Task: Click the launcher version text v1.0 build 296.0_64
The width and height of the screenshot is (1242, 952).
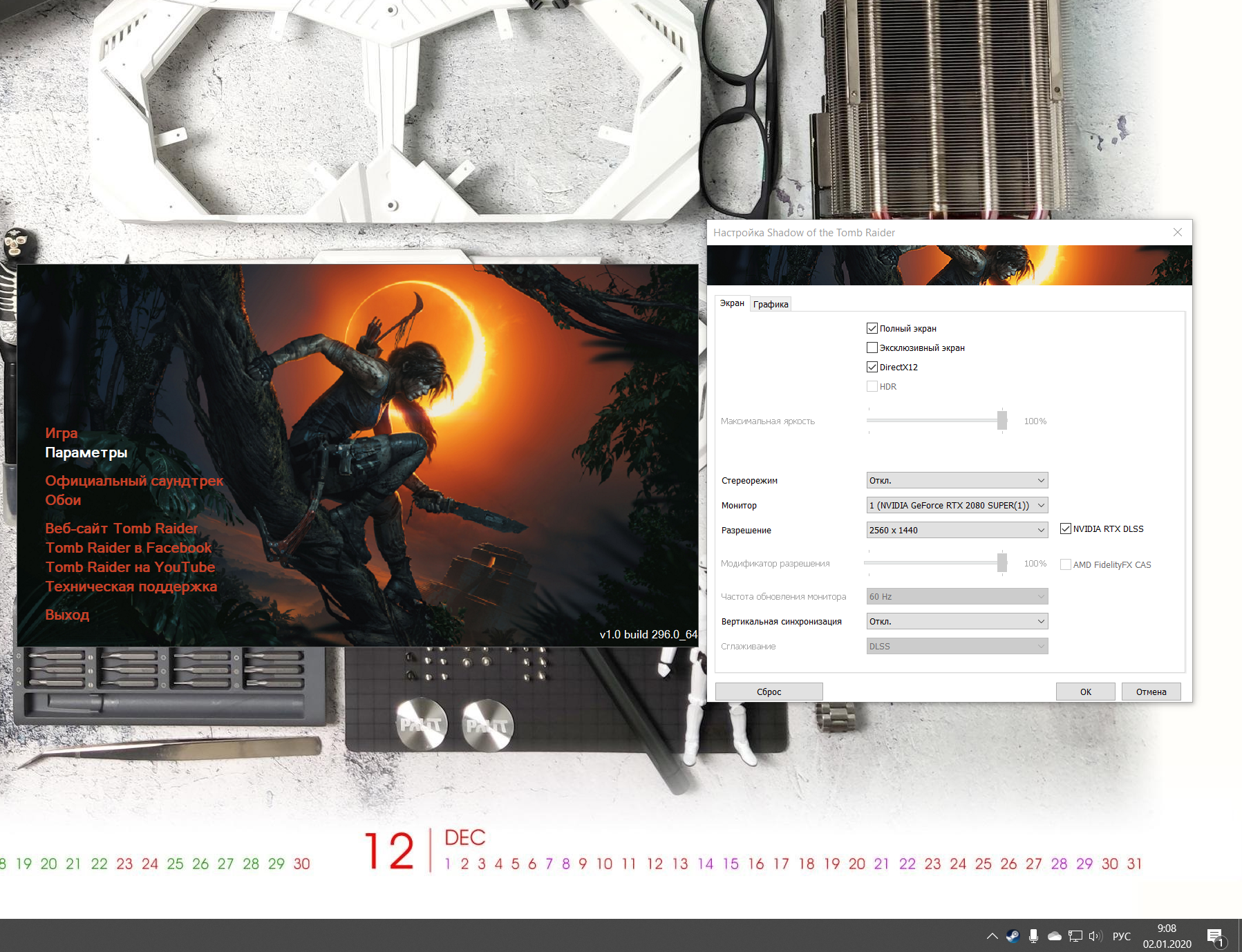Action: 648,634
